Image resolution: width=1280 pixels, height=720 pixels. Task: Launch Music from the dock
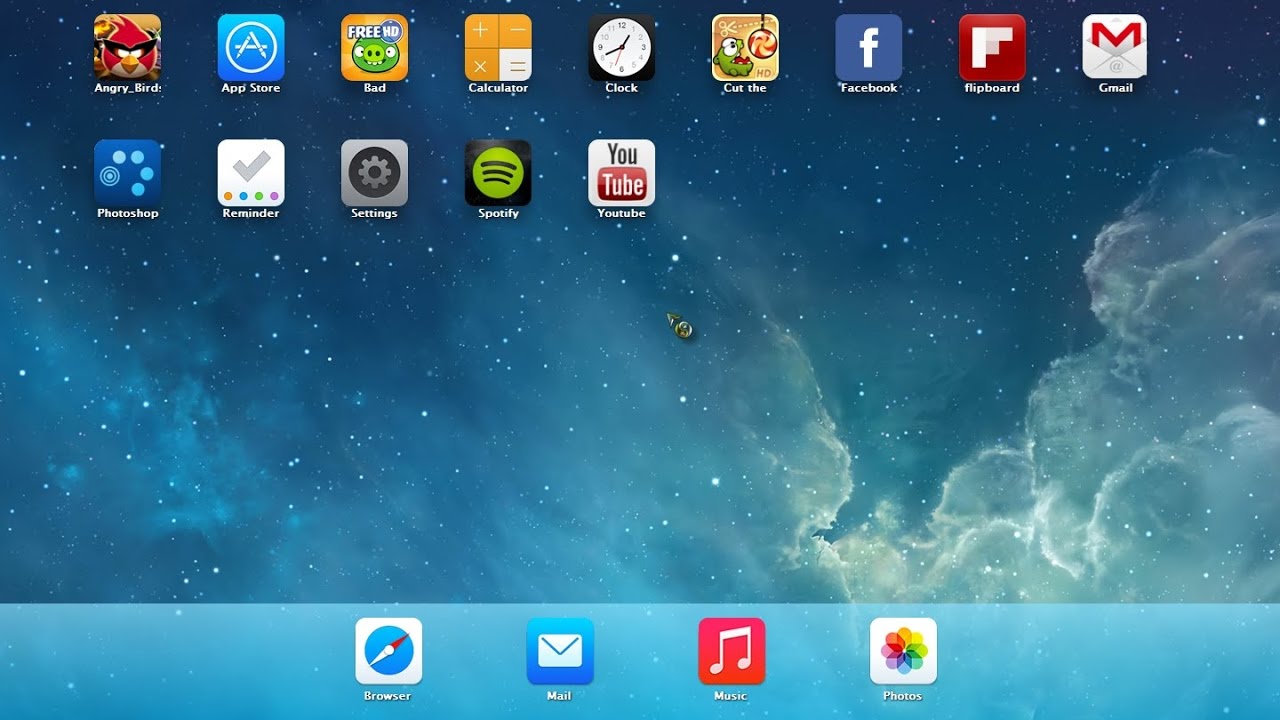(731, 651)
